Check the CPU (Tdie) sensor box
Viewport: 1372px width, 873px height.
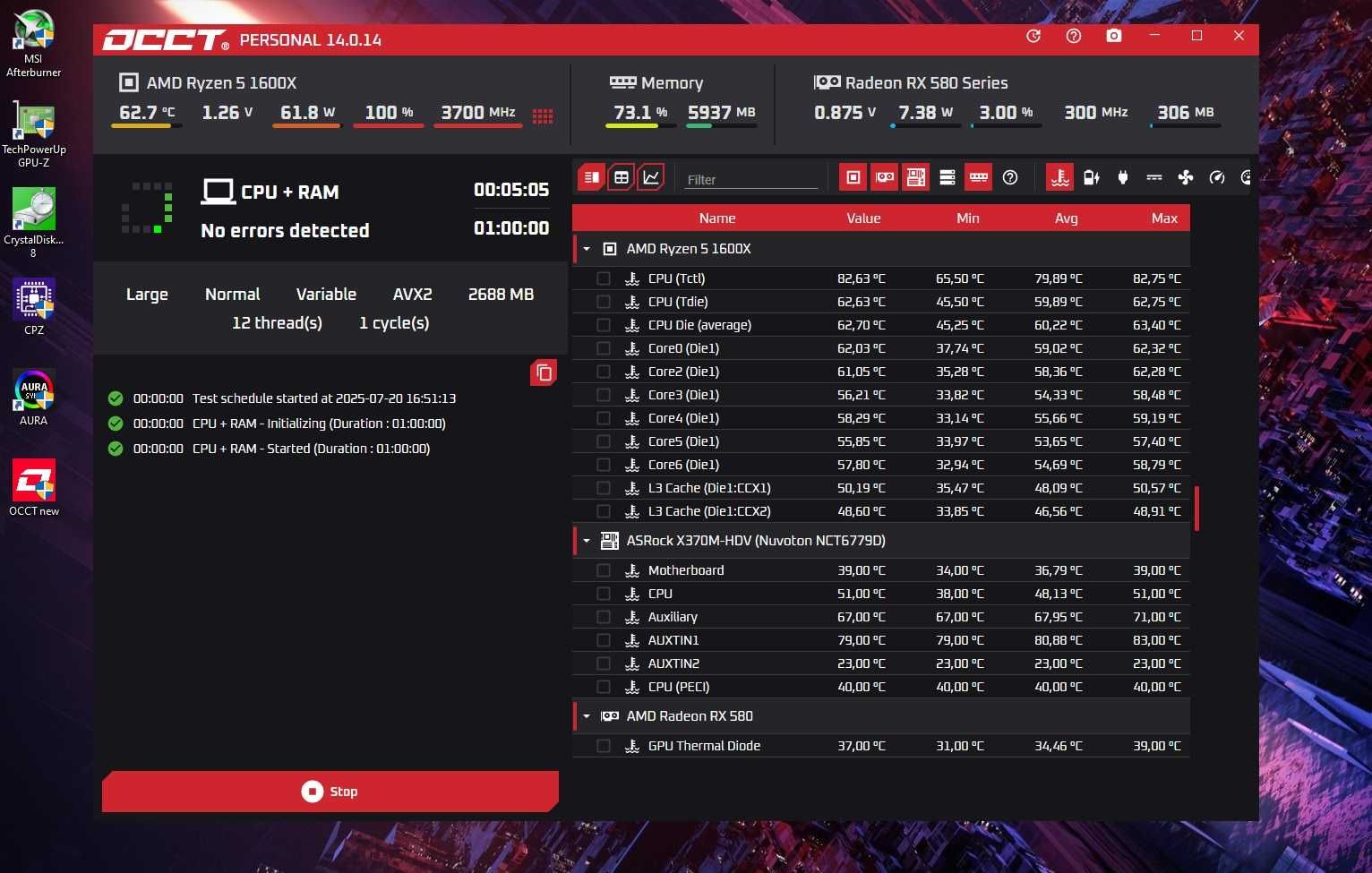point(604,302)
